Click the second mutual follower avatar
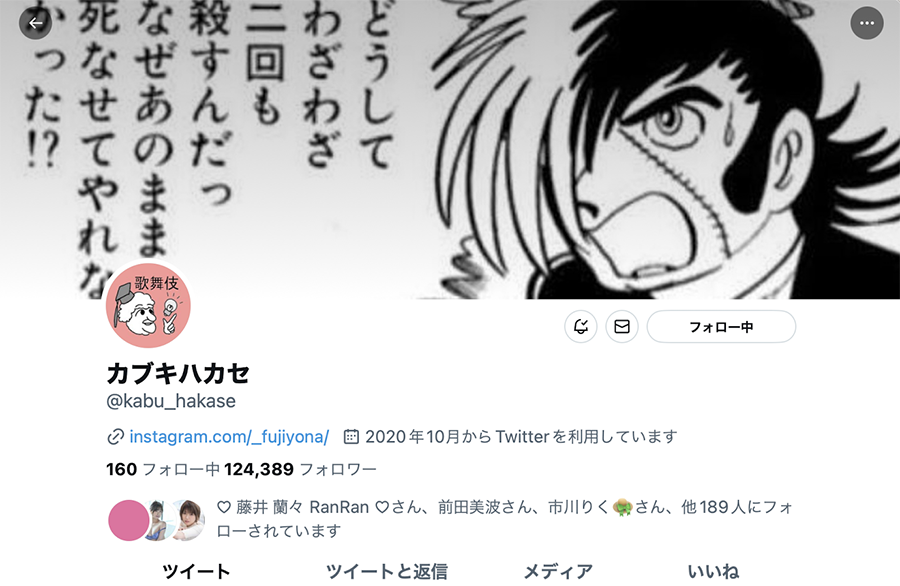This screenshot has height=586, width=900. click(158, 520)
